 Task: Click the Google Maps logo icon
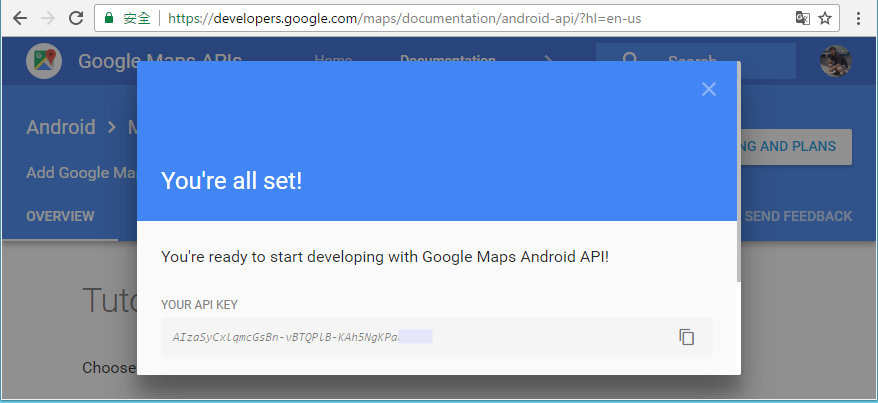point(44,60)
